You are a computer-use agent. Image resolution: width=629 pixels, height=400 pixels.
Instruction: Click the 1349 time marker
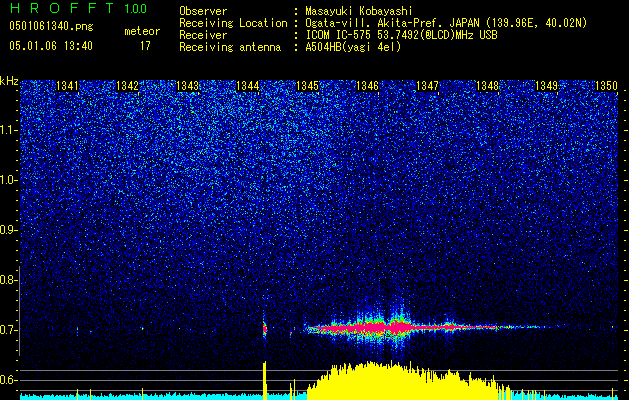547,86
